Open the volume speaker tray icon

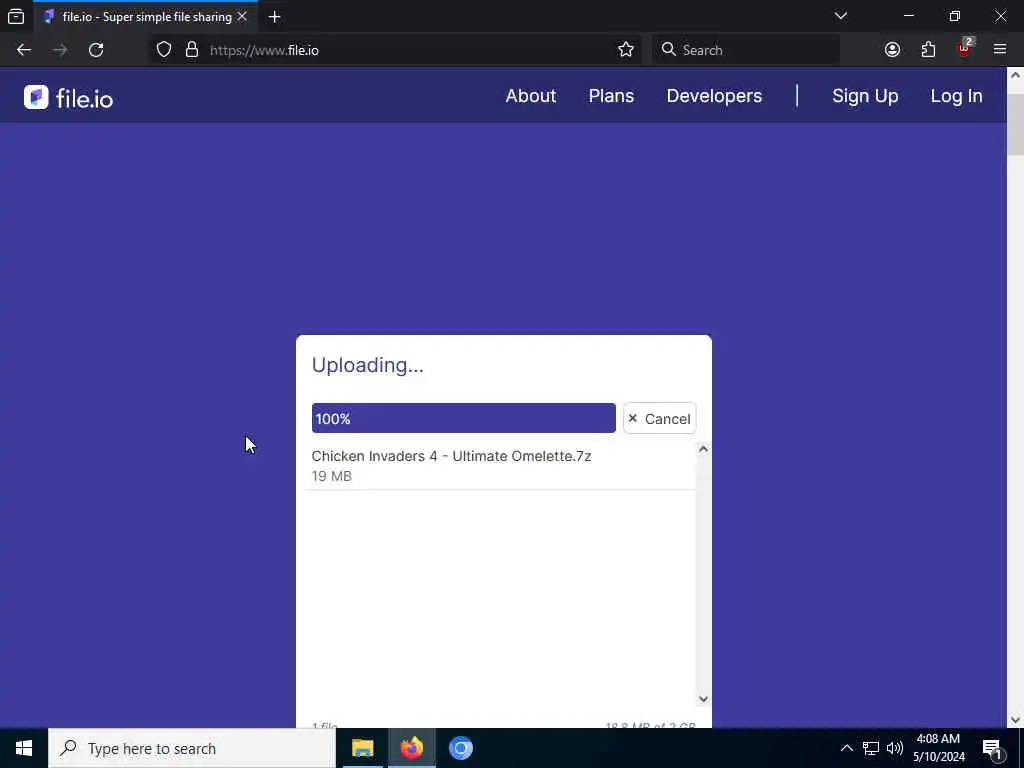[x=895, y=748]
